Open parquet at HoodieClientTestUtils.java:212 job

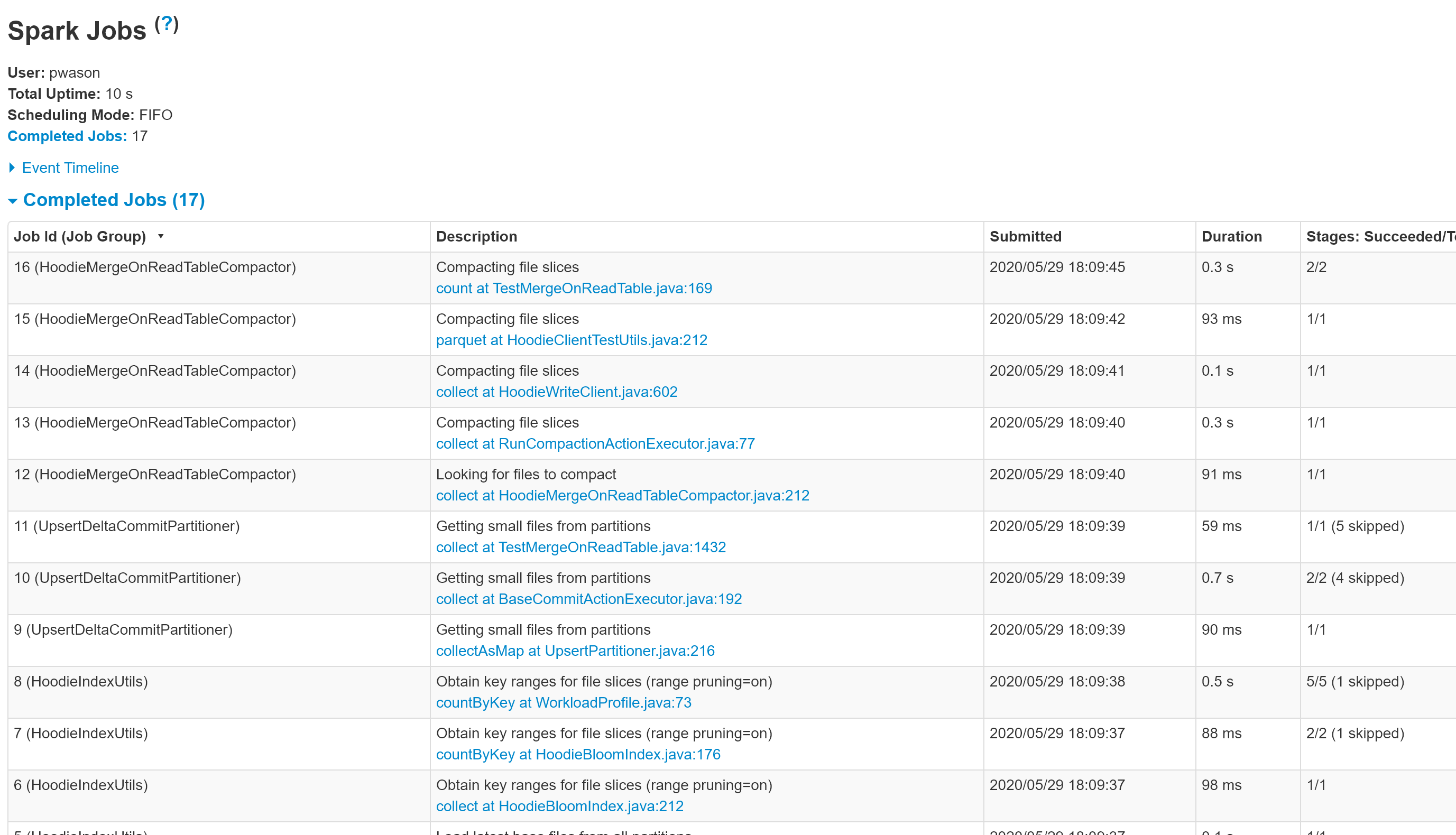click(x=572, y=340)
